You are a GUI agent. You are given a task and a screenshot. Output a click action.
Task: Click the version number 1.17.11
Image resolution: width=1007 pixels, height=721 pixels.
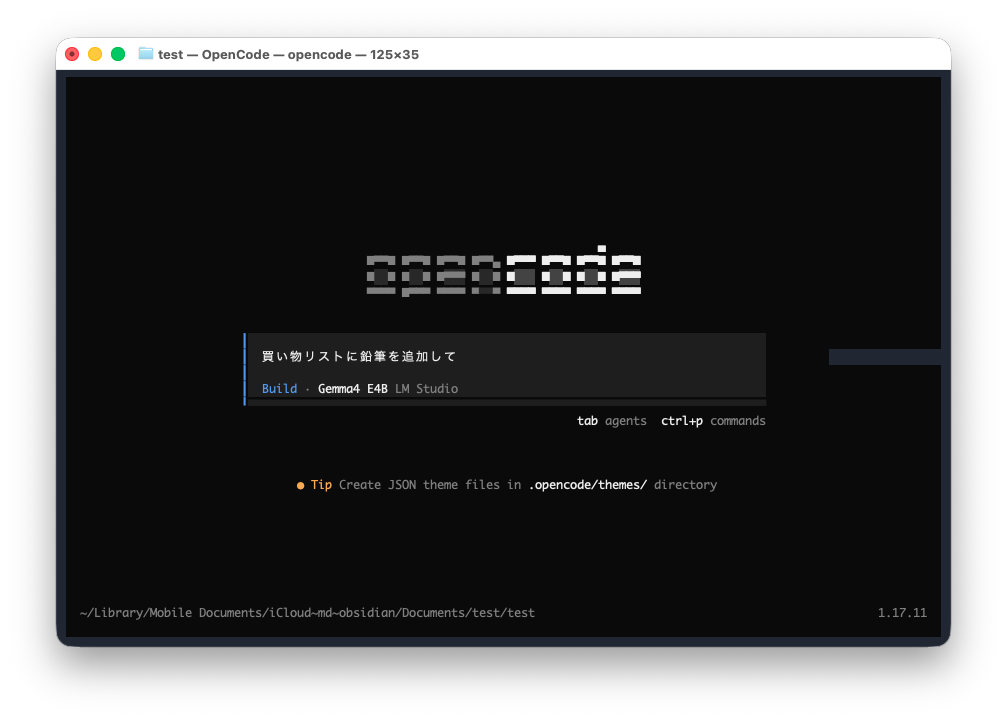point(902,612)
